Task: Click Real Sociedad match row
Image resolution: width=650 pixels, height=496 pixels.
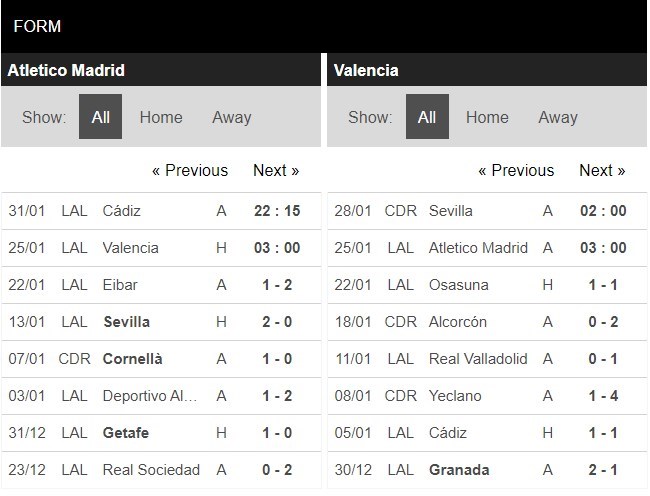Action: (x=151, y=470)
